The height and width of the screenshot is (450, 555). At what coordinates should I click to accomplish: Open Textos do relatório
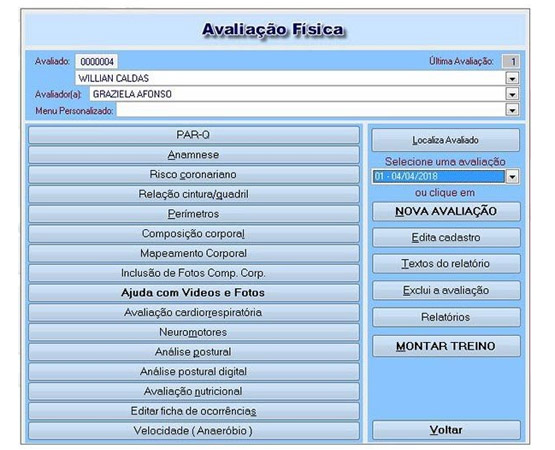point(446,264)
